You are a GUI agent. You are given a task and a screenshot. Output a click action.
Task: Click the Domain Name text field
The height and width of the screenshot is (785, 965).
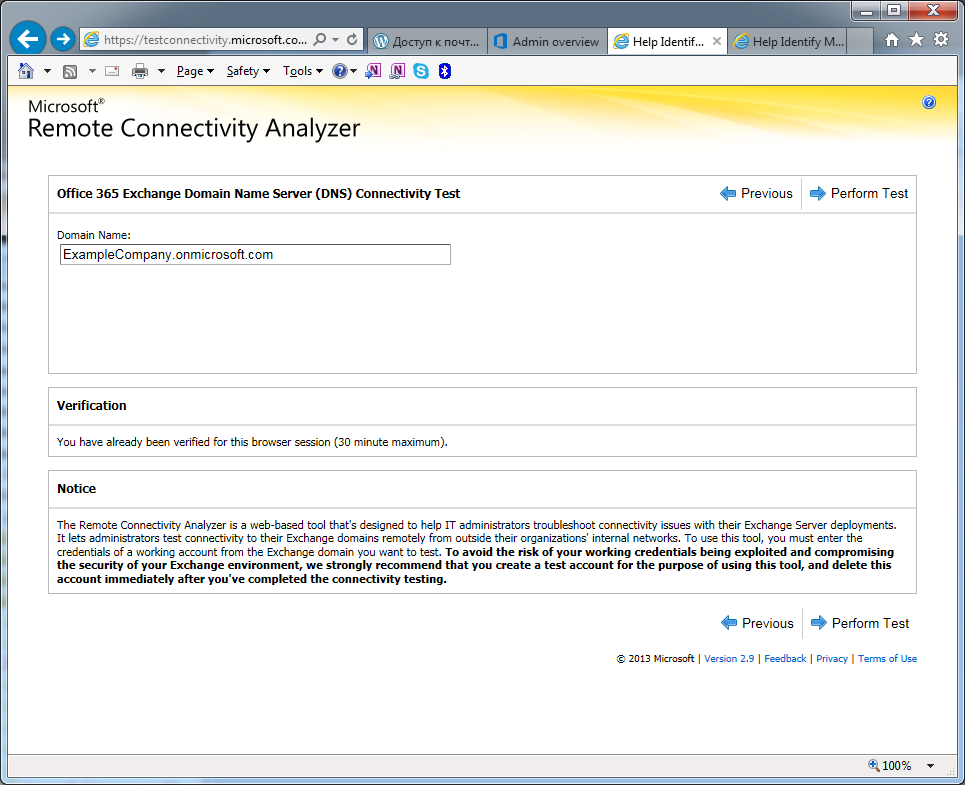255,255
